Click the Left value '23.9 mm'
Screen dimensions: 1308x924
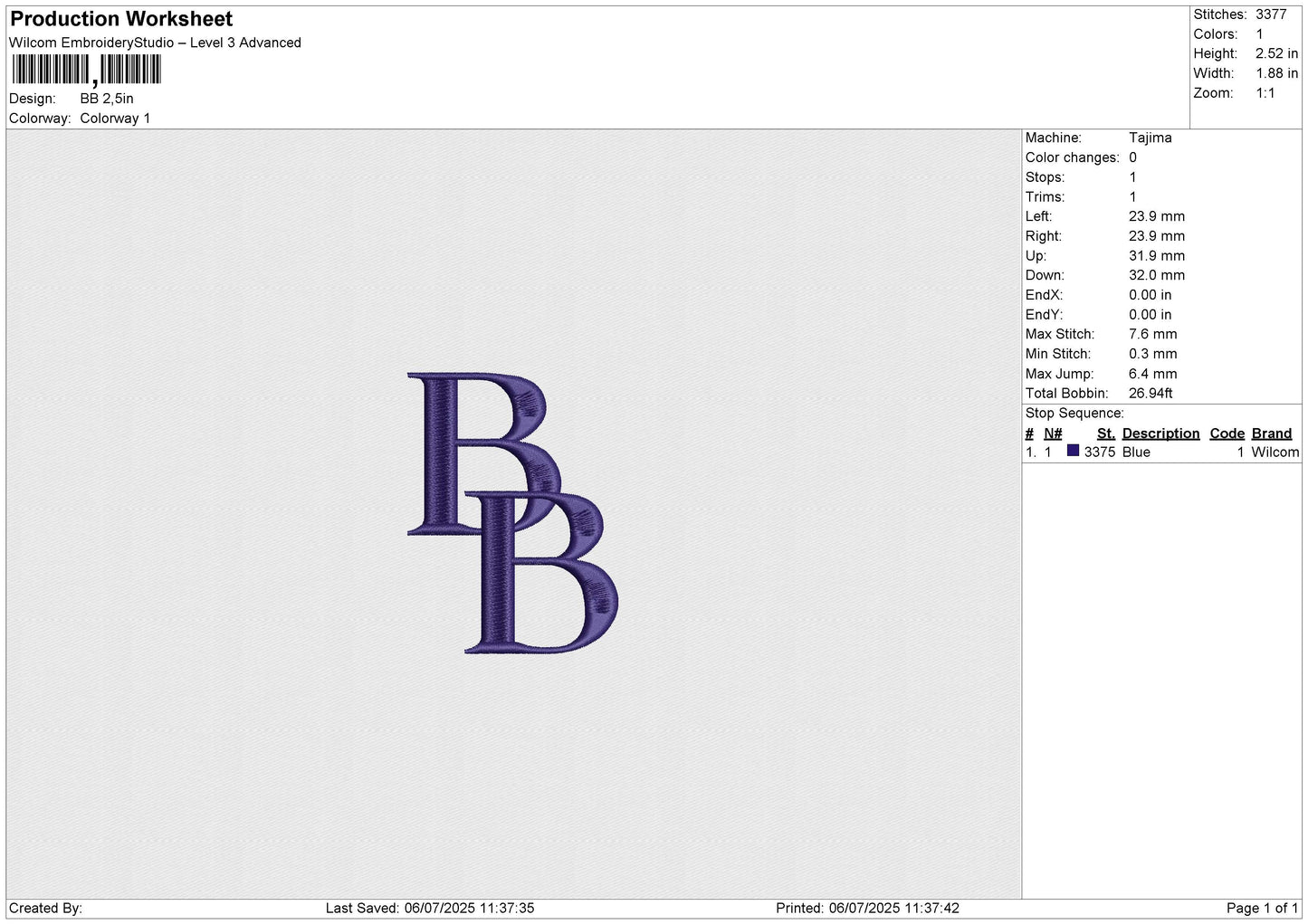(x=1157, y=216)
